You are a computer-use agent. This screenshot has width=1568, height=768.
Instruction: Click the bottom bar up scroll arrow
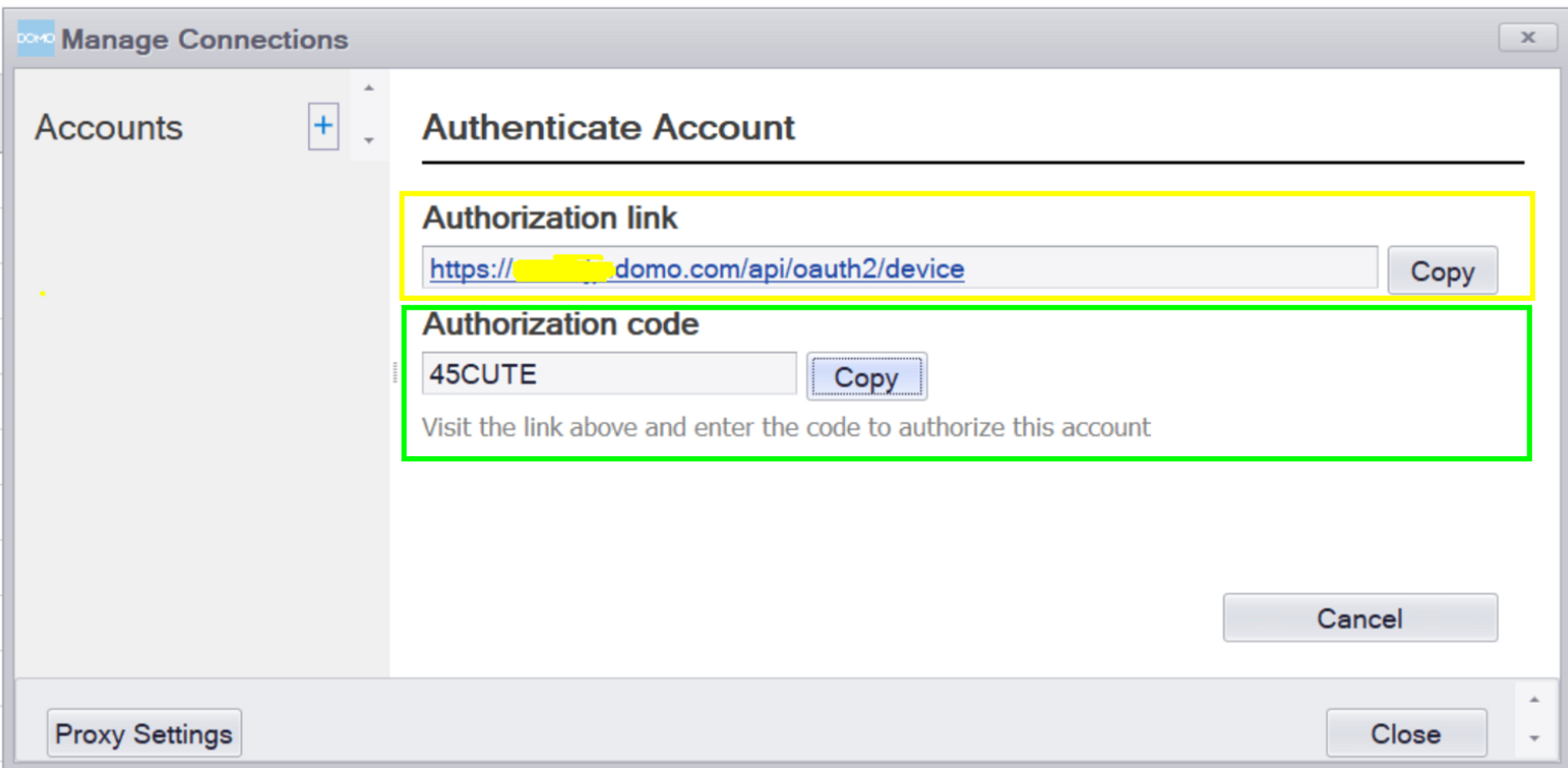pyautogui.click(x=1534, y=699)
